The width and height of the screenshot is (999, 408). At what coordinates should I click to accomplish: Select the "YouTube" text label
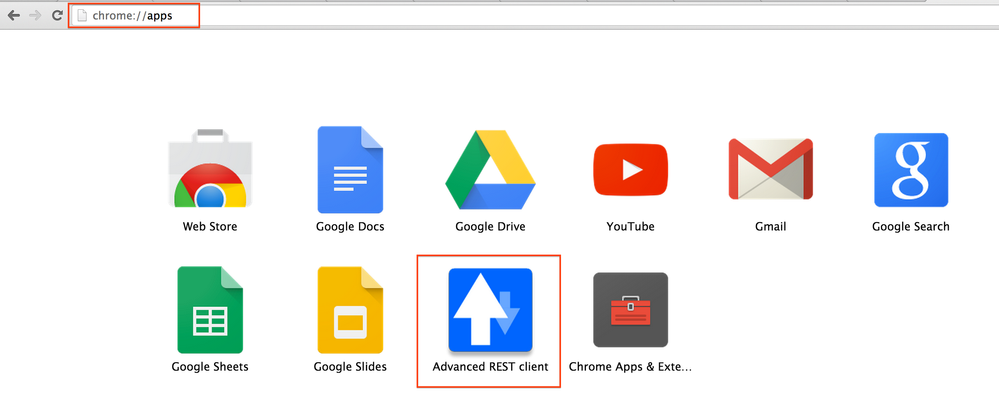tap(630, 227)
